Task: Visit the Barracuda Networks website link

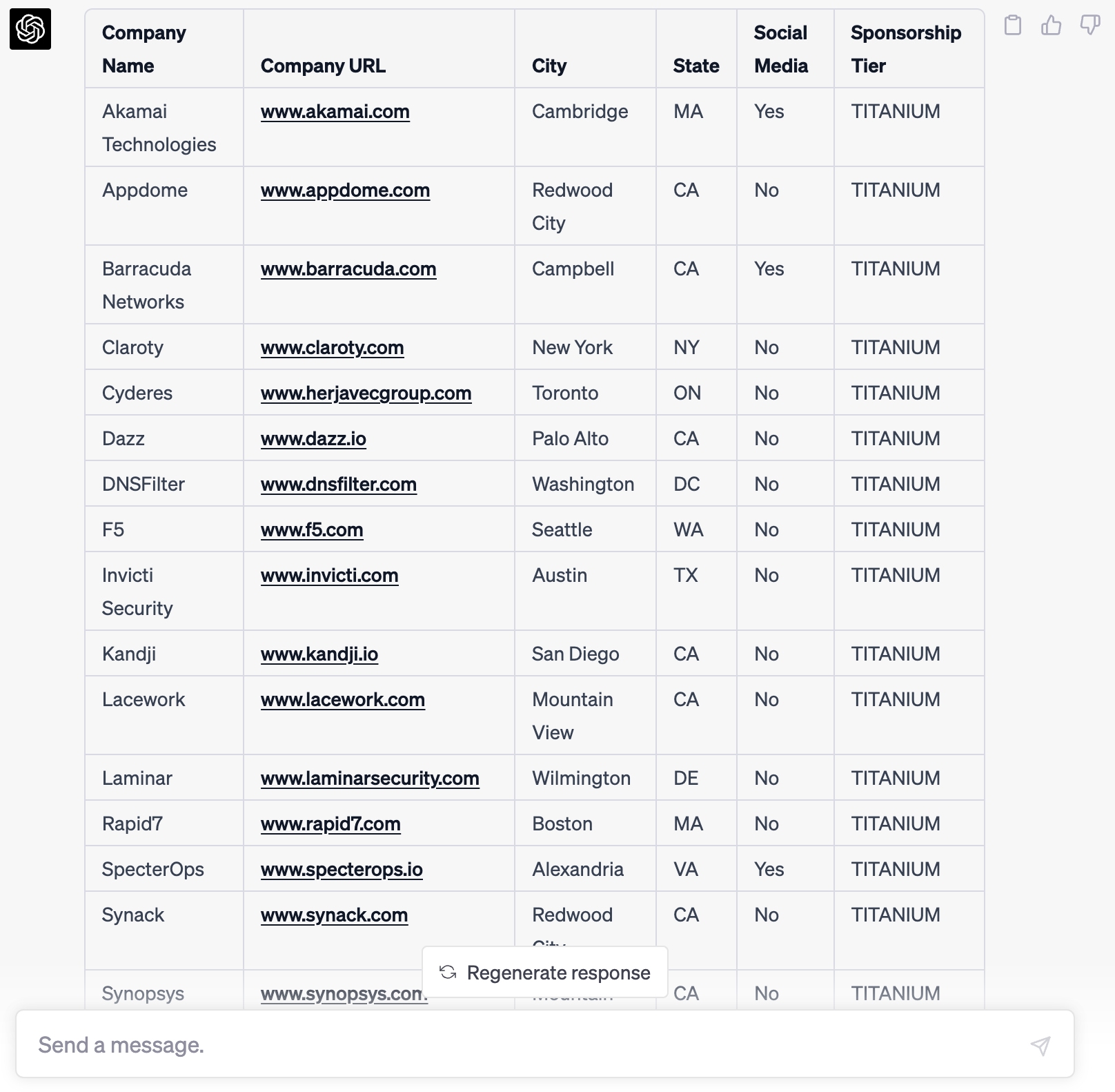Action: [348, 269]
